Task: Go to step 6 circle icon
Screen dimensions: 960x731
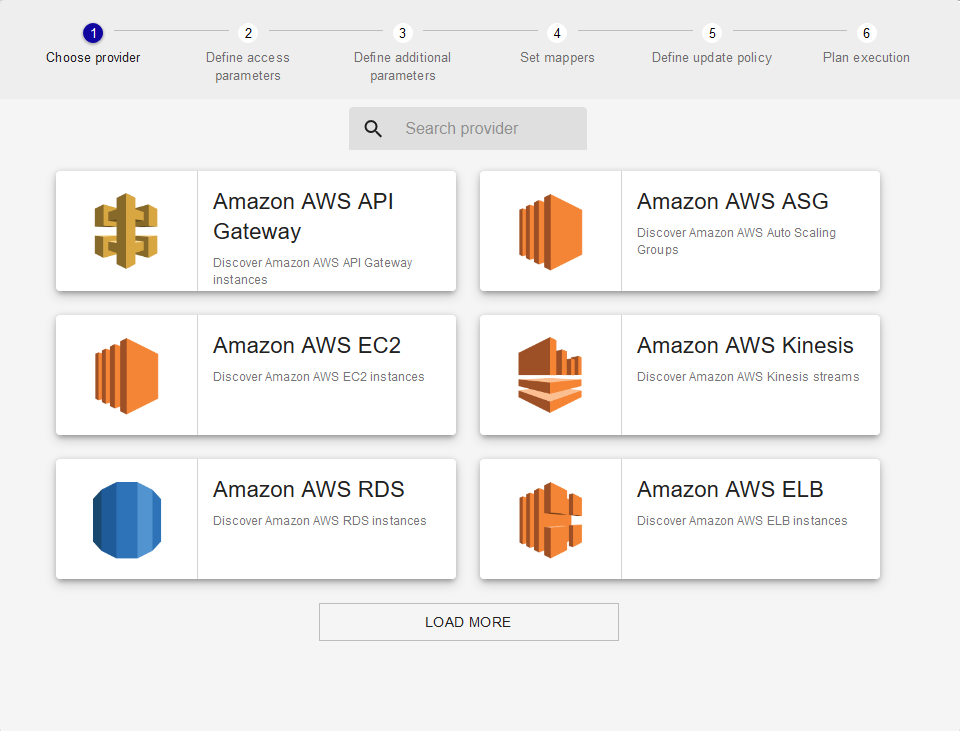Action: point(866,32)
